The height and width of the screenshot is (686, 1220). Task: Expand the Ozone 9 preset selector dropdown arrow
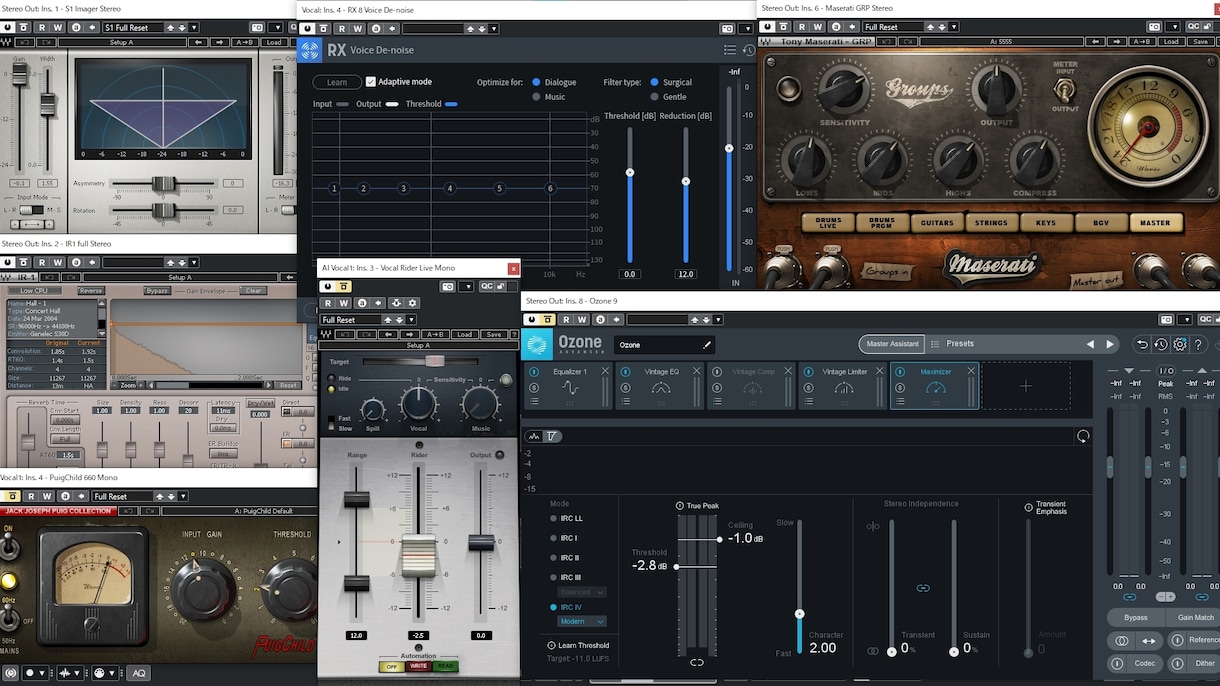coord(720,320)
